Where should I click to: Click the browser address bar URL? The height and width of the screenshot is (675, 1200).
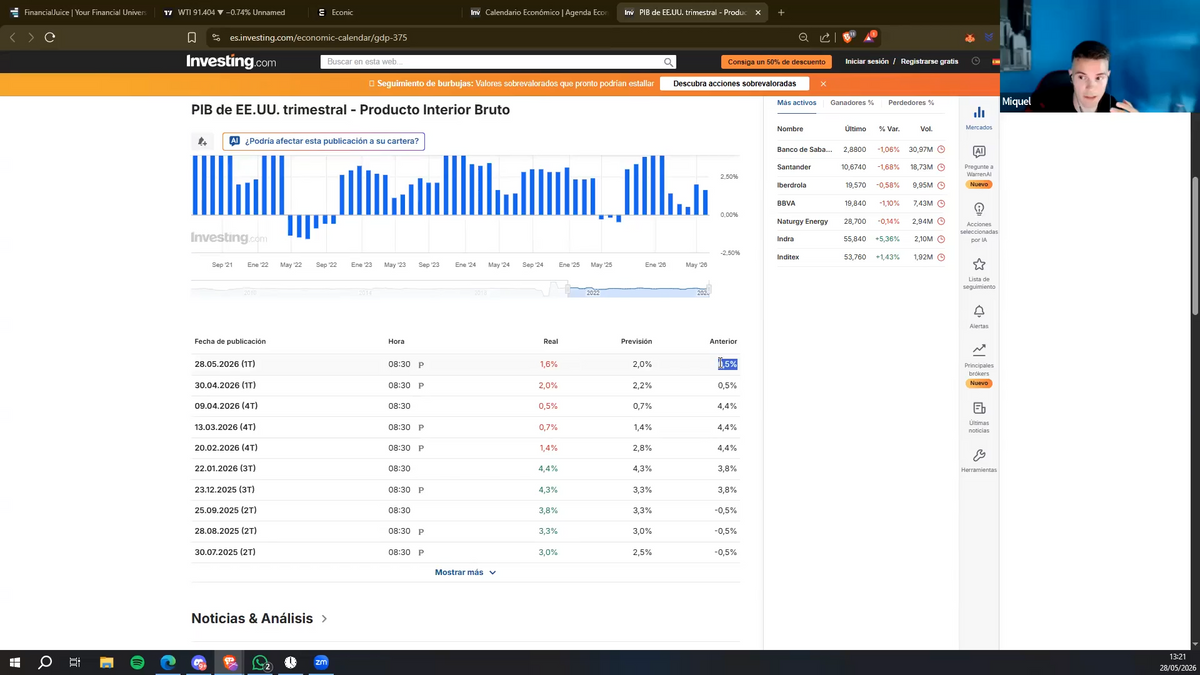(x=318, y=37)
